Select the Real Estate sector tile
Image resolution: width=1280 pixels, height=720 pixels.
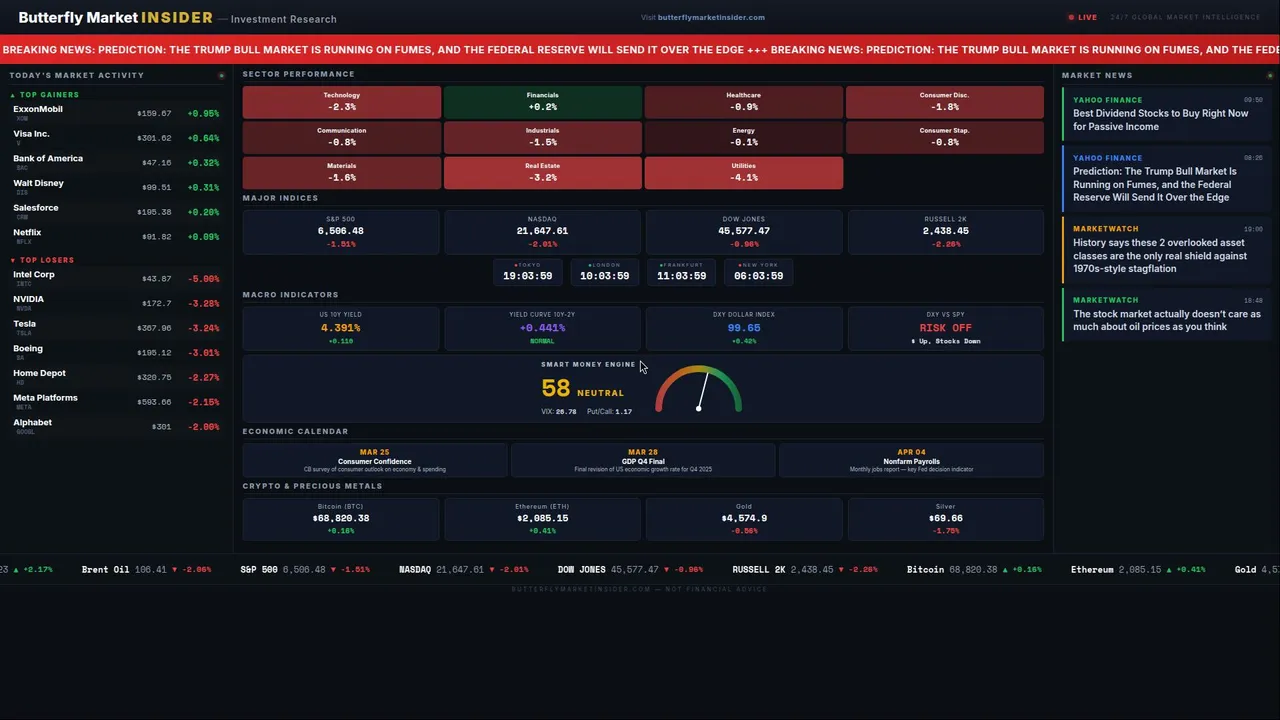pyautogui.click(x=543, y=172)
